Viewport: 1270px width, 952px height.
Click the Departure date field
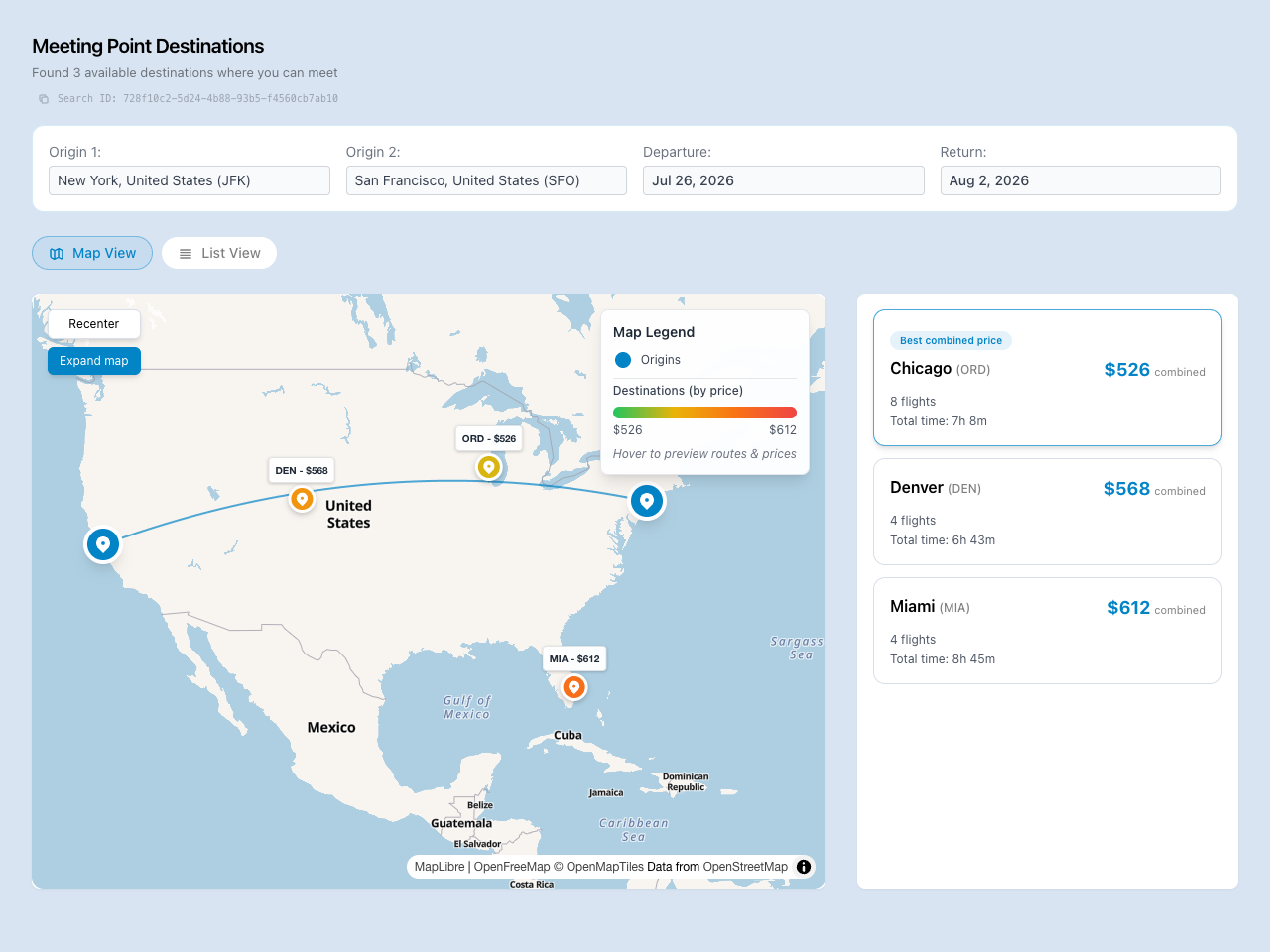(x=784, y=180)
